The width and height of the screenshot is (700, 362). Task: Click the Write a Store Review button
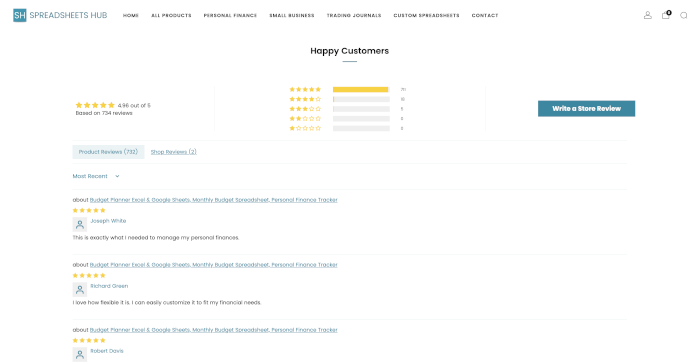click(x=586, y=108)
